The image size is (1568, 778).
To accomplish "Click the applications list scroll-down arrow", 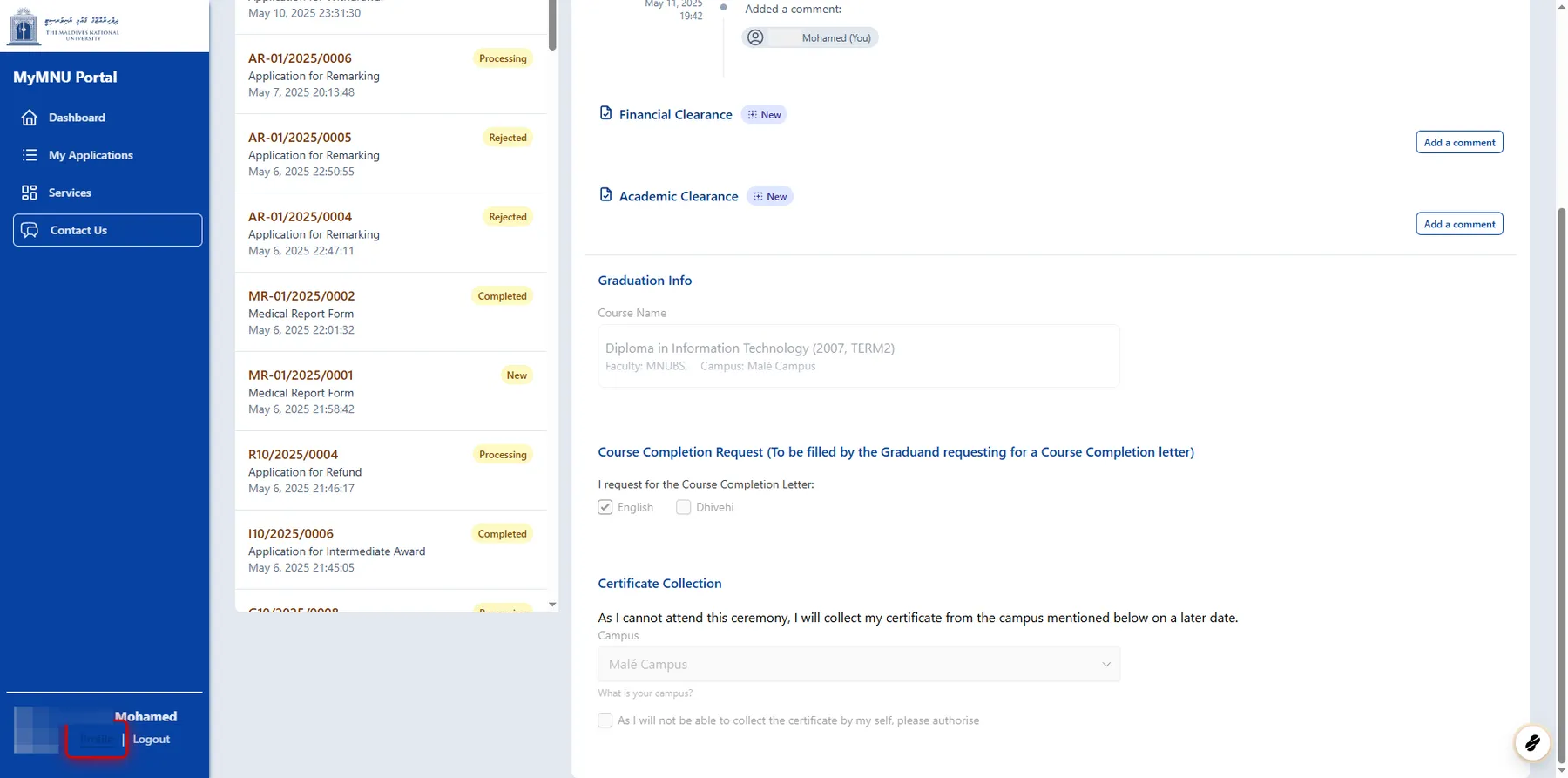I will tap(552, 604).
